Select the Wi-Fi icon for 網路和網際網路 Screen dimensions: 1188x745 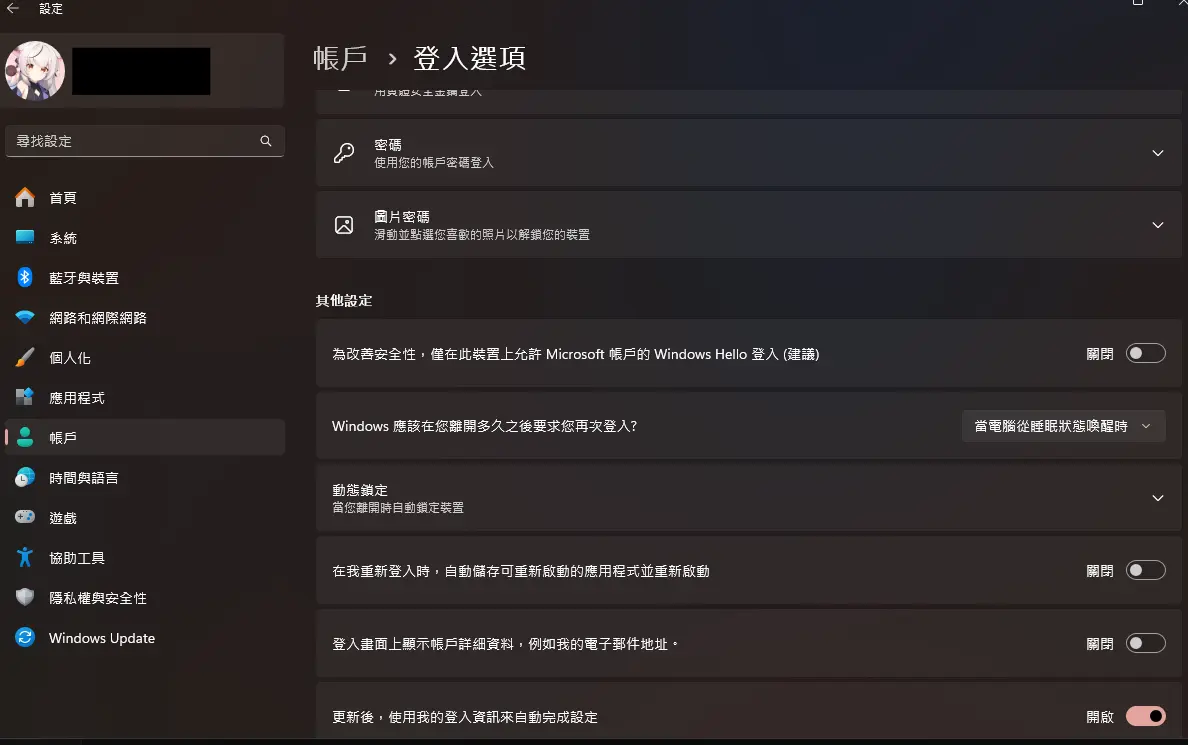[x=26, y=318]
